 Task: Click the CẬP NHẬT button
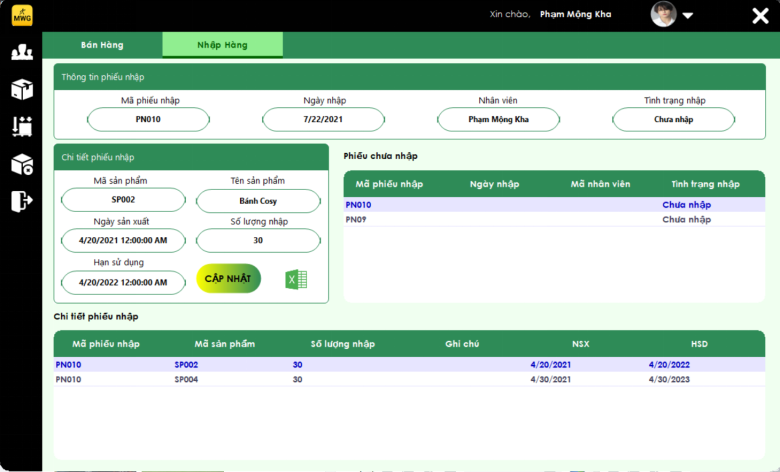click(x=228, y=279)
